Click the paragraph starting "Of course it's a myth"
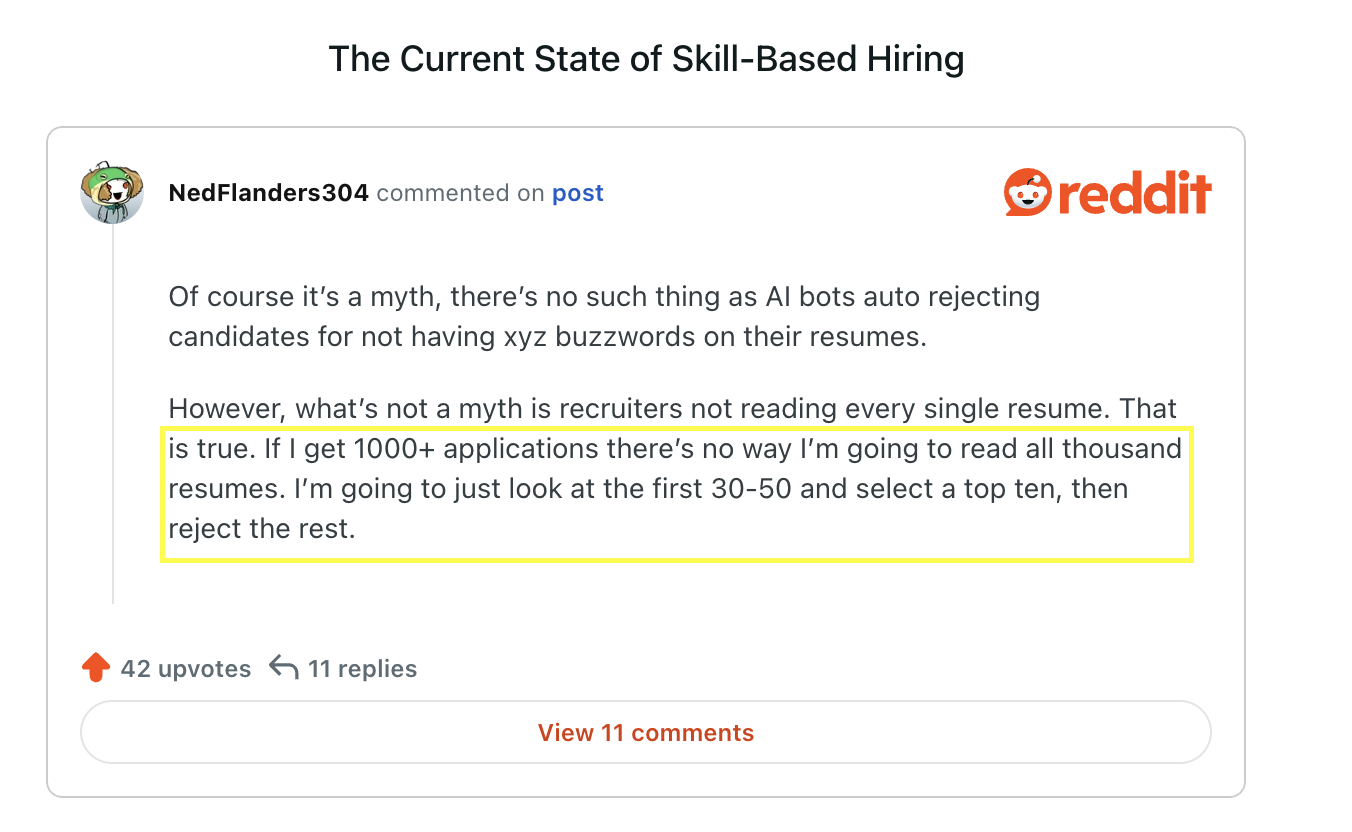This screenshot has height=832, width=1352. pos(604,316)
